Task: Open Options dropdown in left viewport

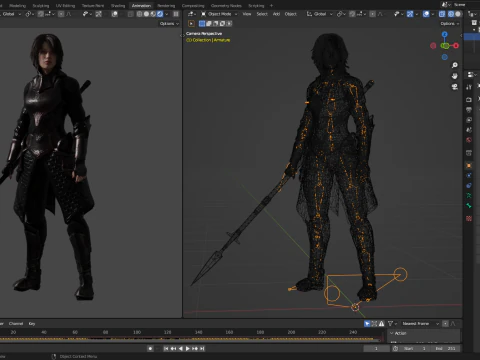Action: (169, 24)
